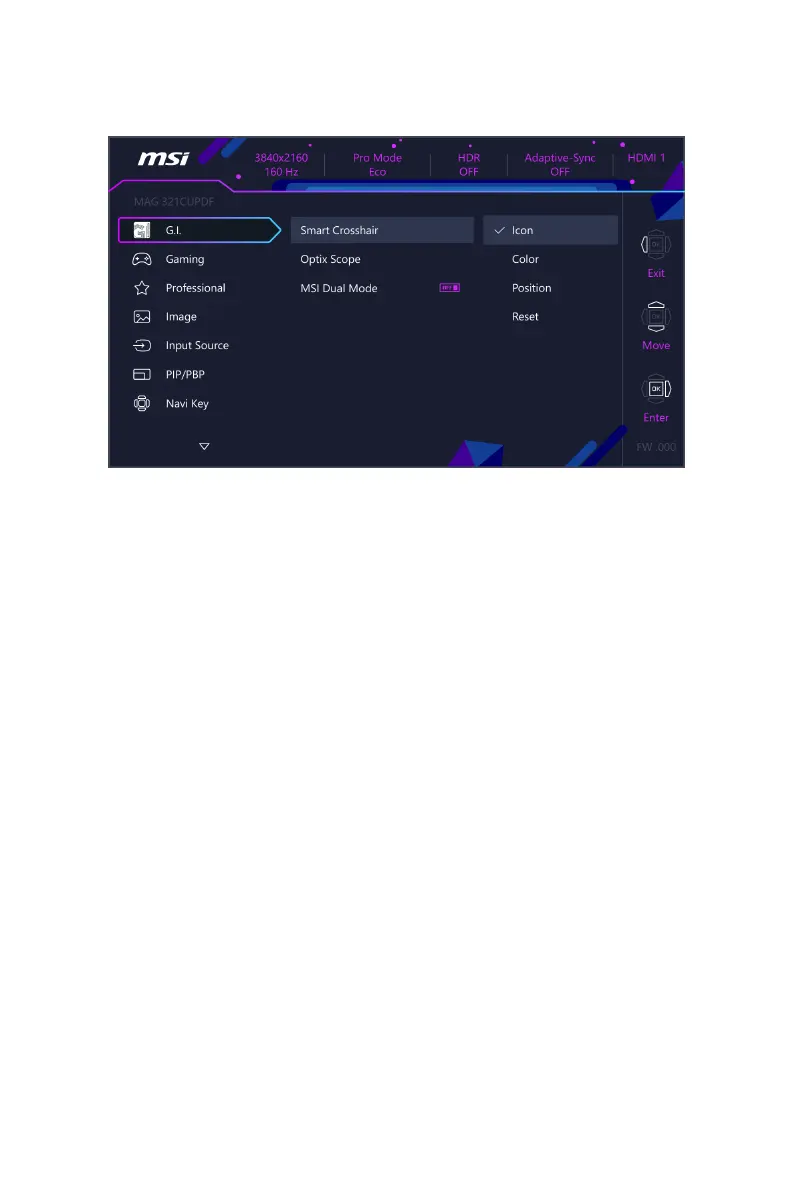
Task: Click the Move navi-key icon
Action: 656,317
